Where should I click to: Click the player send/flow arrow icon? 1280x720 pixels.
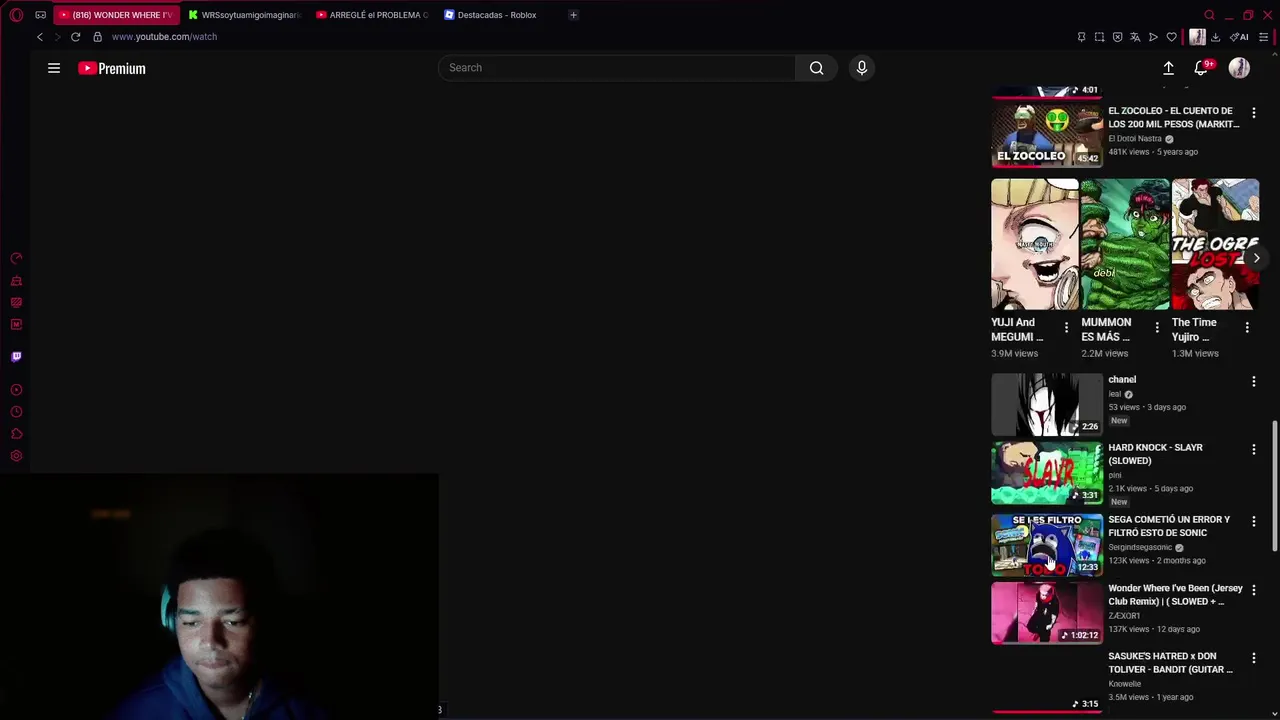point(1153,37)
